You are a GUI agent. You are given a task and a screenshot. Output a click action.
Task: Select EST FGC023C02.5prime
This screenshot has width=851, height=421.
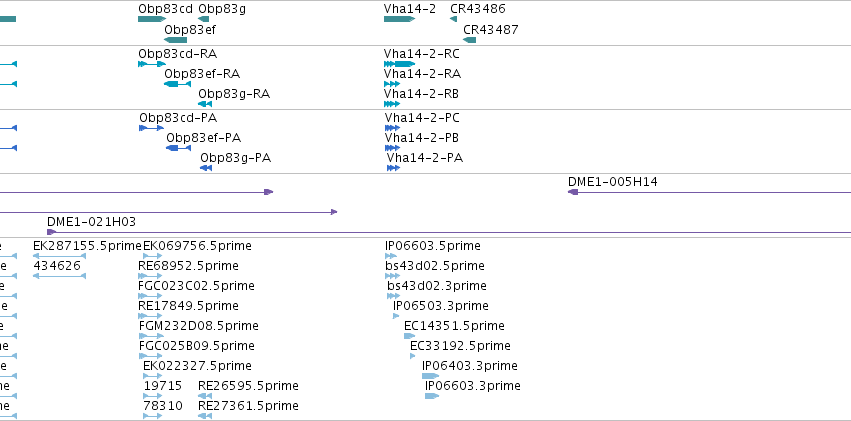(x=150, y=296)
